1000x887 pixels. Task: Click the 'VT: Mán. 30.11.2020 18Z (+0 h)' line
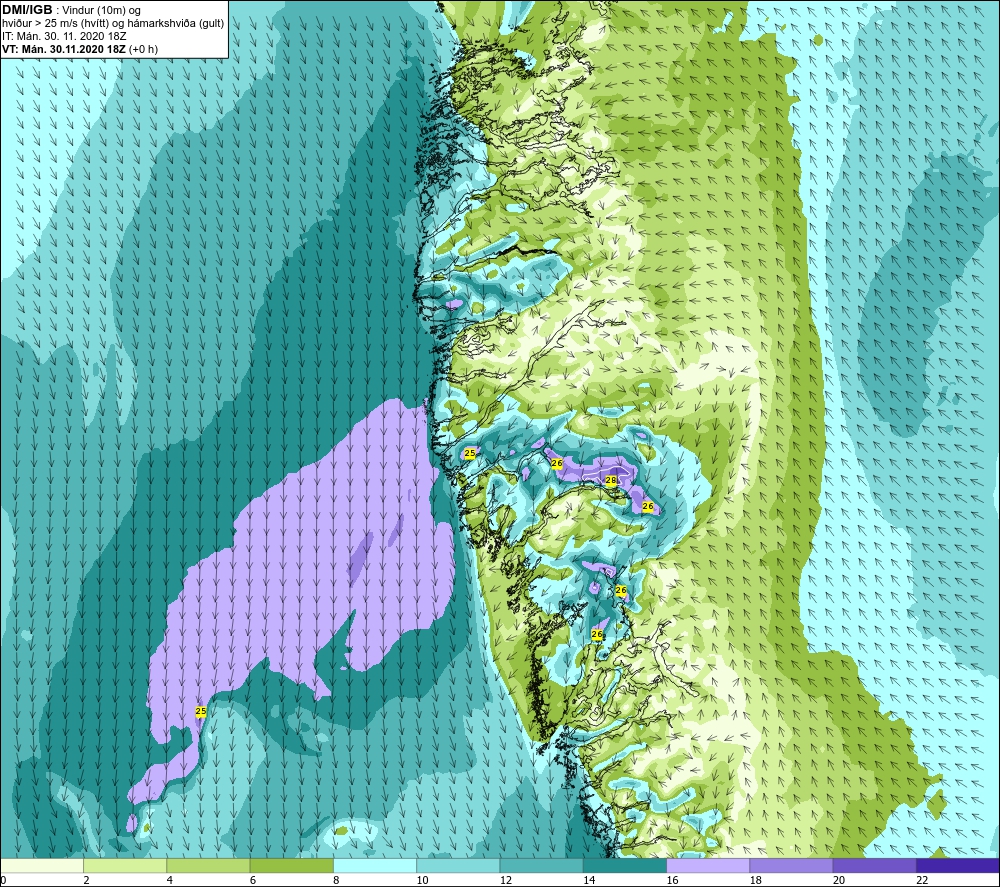click(80, 49)
